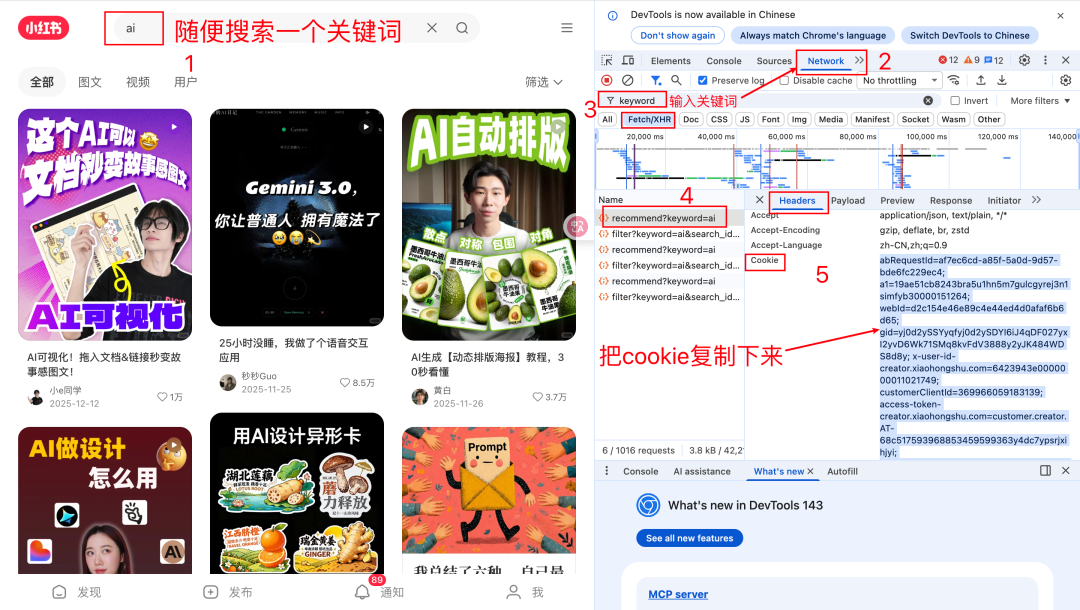Viewport: 1080px width, 610px height.
Task: Clear the search box with the X icon
Action: point(432,28)
